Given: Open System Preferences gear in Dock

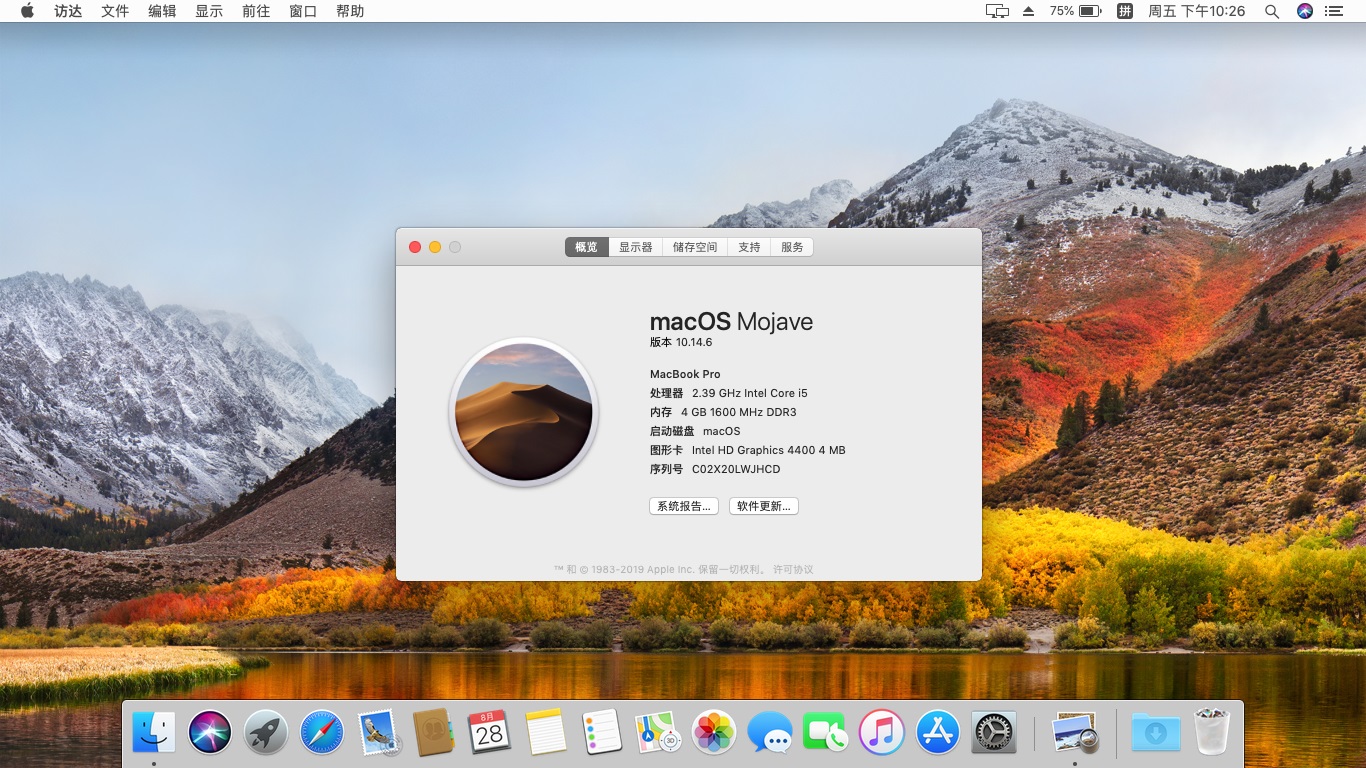Looking at the screenshot, I should (994, 733).
